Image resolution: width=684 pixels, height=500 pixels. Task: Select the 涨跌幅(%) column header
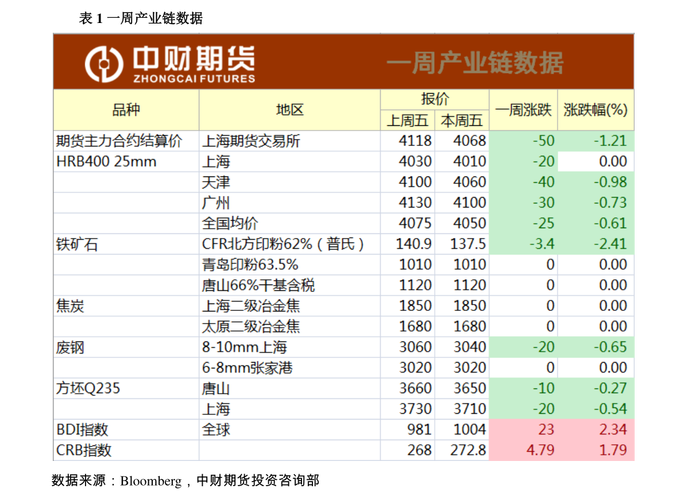595,110
